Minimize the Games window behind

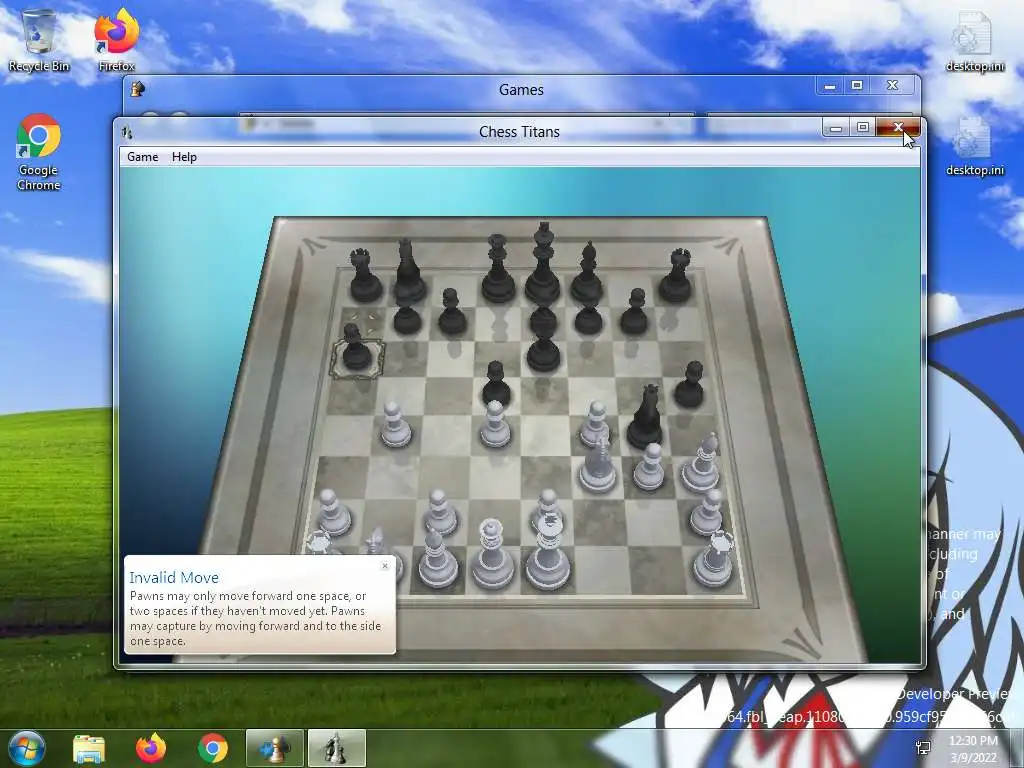coord(829,86)
